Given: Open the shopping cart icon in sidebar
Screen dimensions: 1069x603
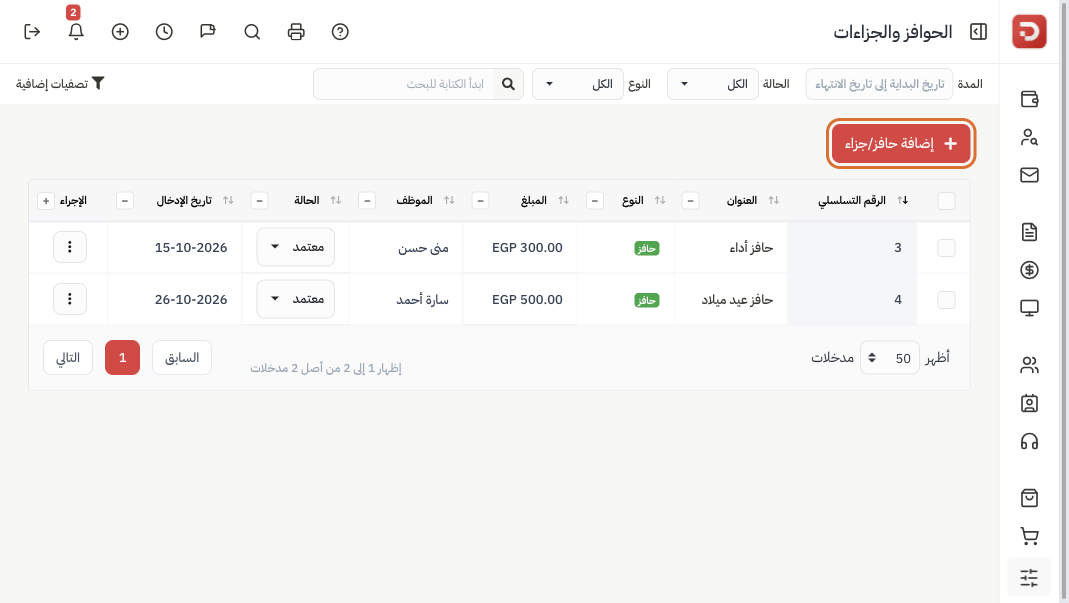Looking at the screenshot, I should 1029,536.
